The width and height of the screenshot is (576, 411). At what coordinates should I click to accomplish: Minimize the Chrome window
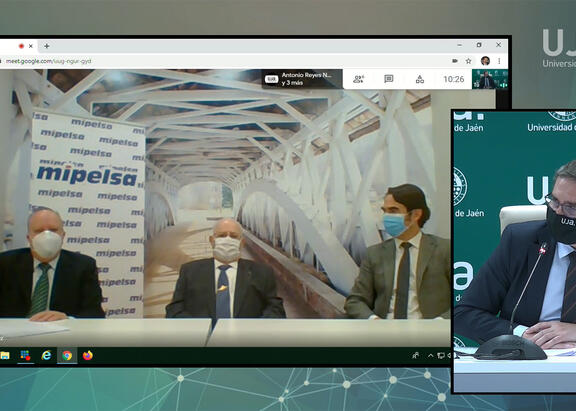coord(460,45)
